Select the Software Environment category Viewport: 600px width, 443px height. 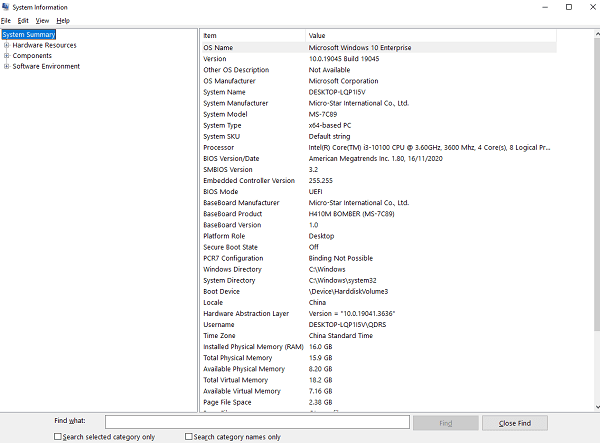point(46,66)
